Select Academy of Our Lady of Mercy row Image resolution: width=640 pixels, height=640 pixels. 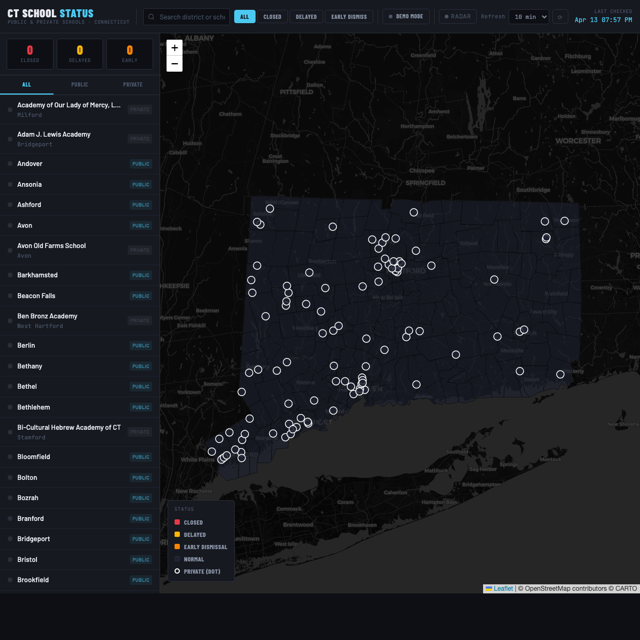(80, 109)
